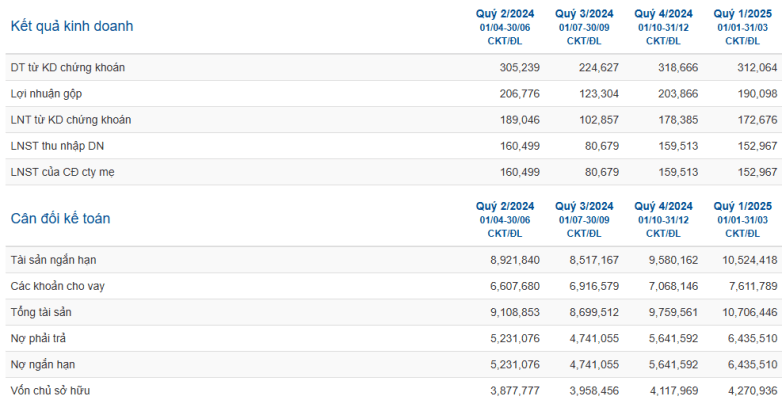
Task: Select the Lợi nhuận gộp row
Action: (x=393, y=94)
